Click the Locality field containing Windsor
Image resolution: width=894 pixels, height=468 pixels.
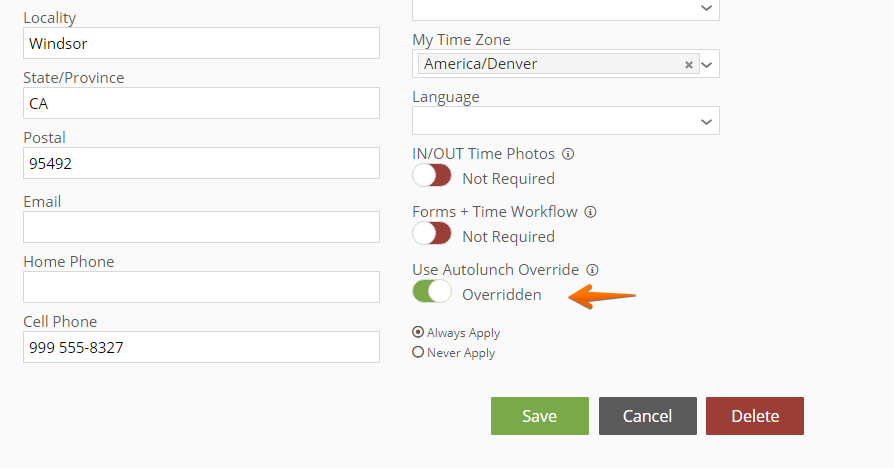(x=201, y=43)
